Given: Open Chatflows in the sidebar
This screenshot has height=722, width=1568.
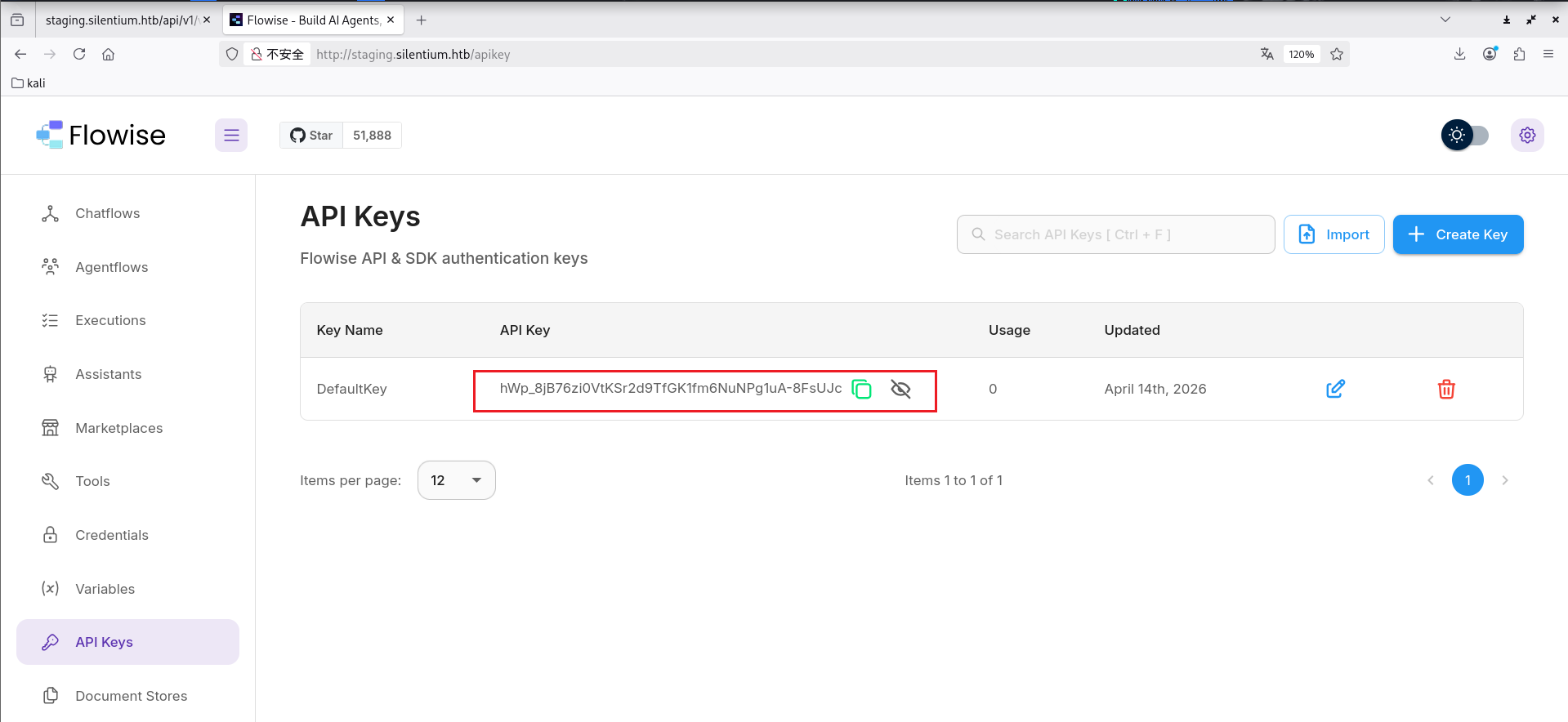Looking at the screenshot, I should tap(107, 213).
